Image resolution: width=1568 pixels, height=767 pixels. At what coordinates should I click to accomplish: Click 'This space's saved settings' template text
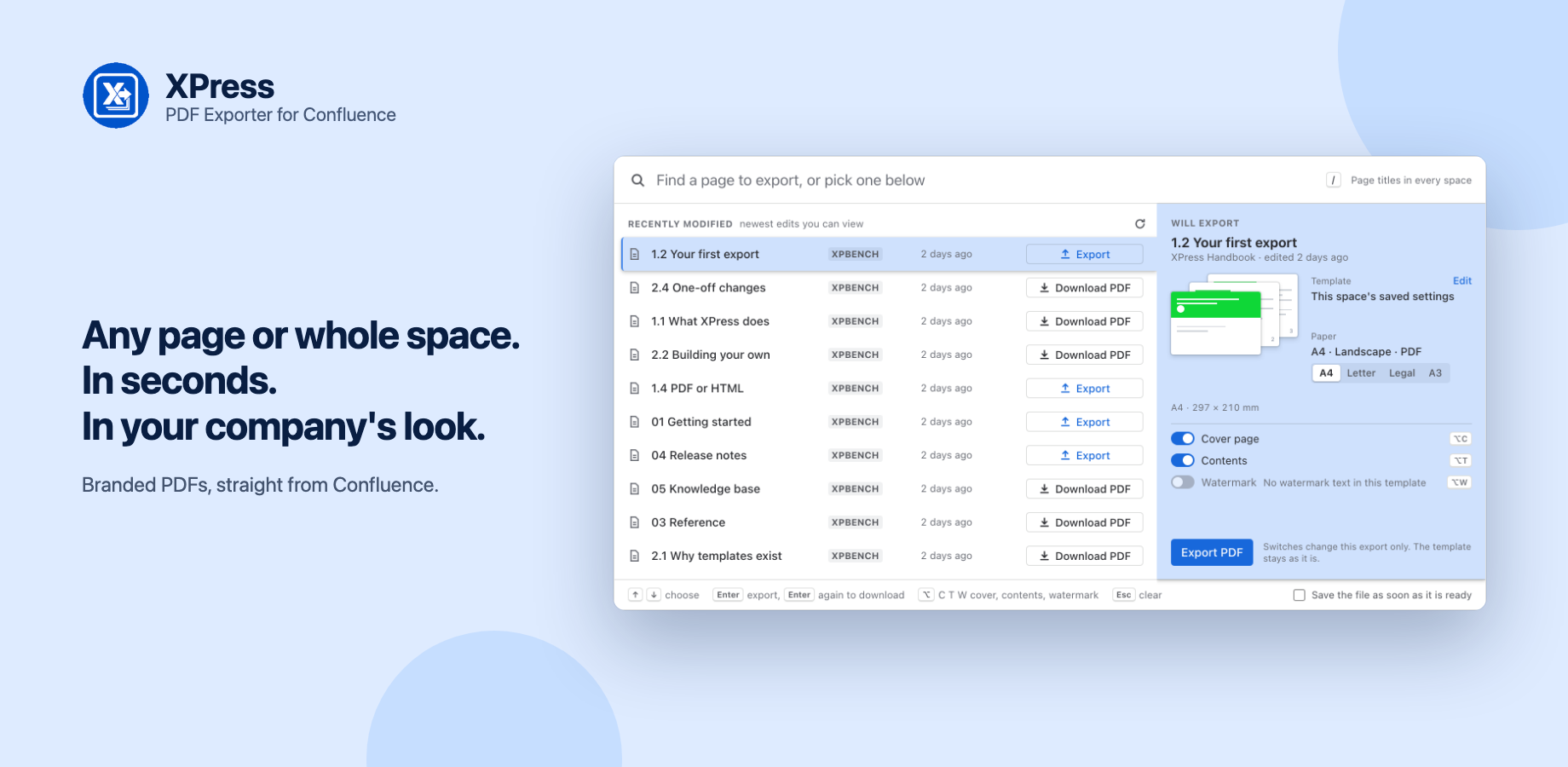pyautogui.click(x=1382, y=297)
